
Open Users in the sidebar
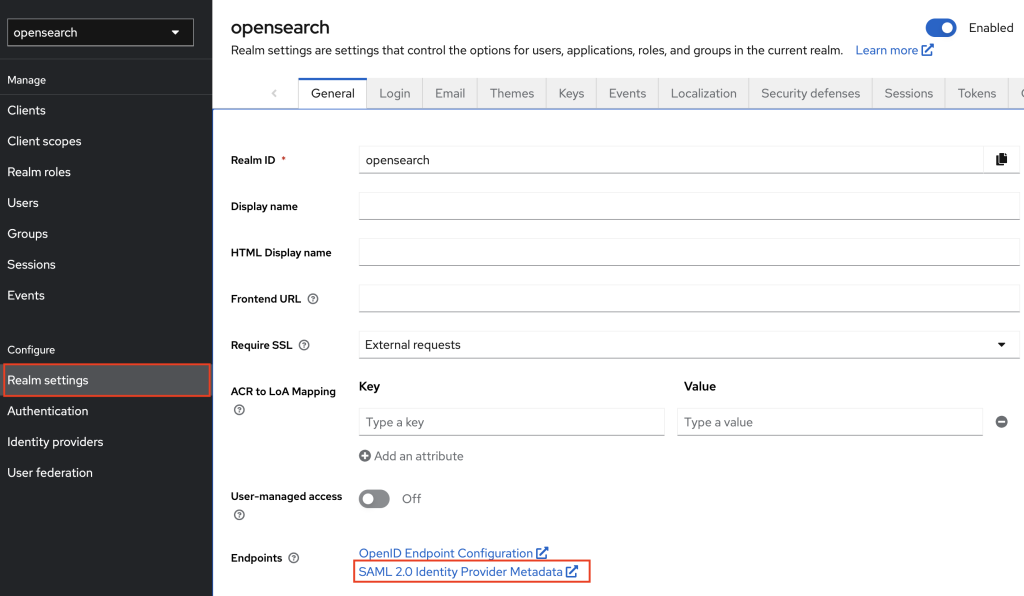click(106, 203)
